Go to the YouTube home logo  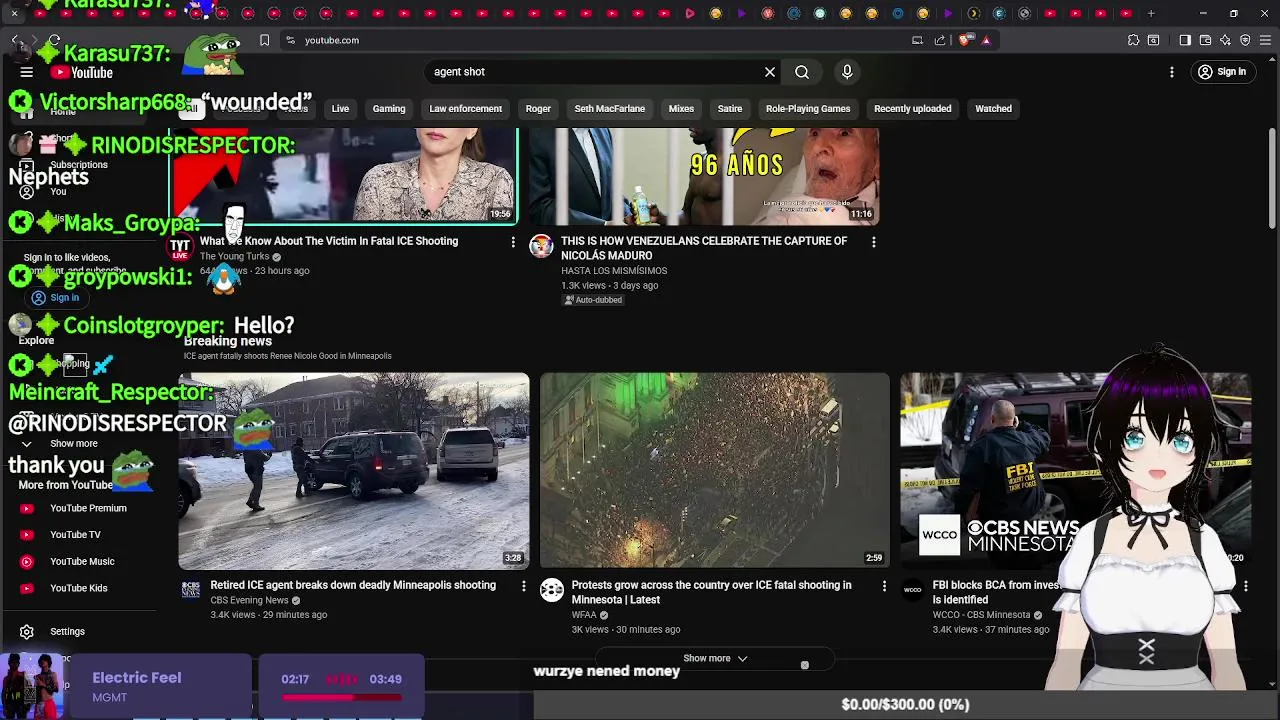(82, 72)
